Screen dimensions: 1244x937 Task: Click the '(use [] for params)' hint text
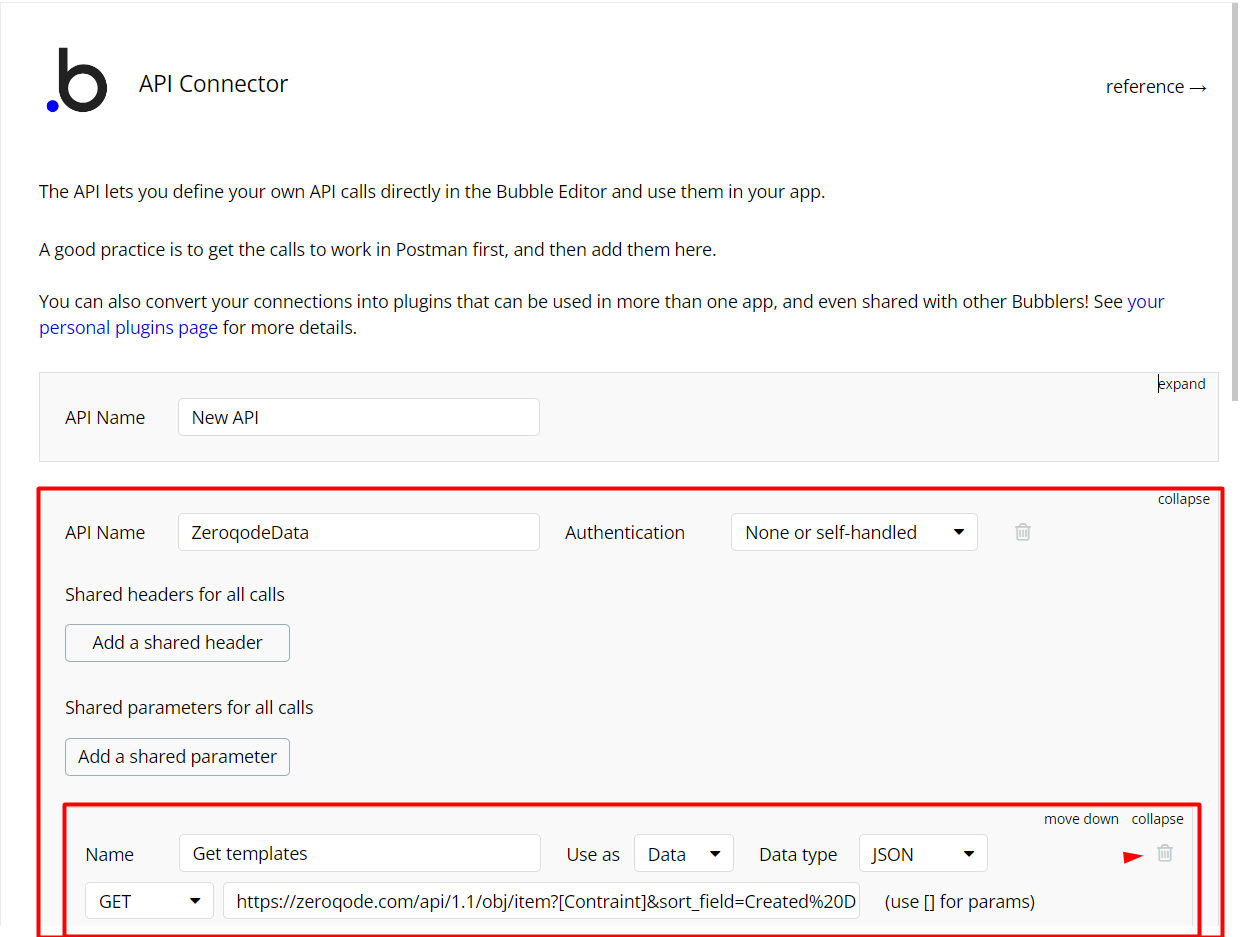[960, 901]
